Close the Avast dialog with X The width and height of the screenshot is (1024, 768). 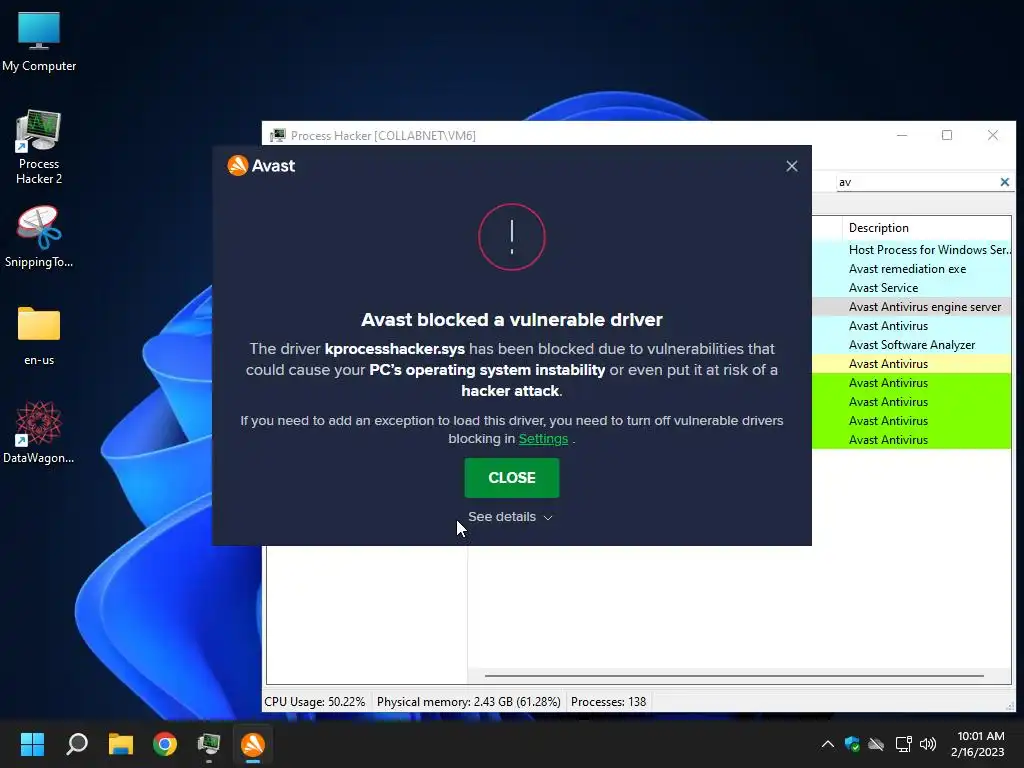pos(792,167)
